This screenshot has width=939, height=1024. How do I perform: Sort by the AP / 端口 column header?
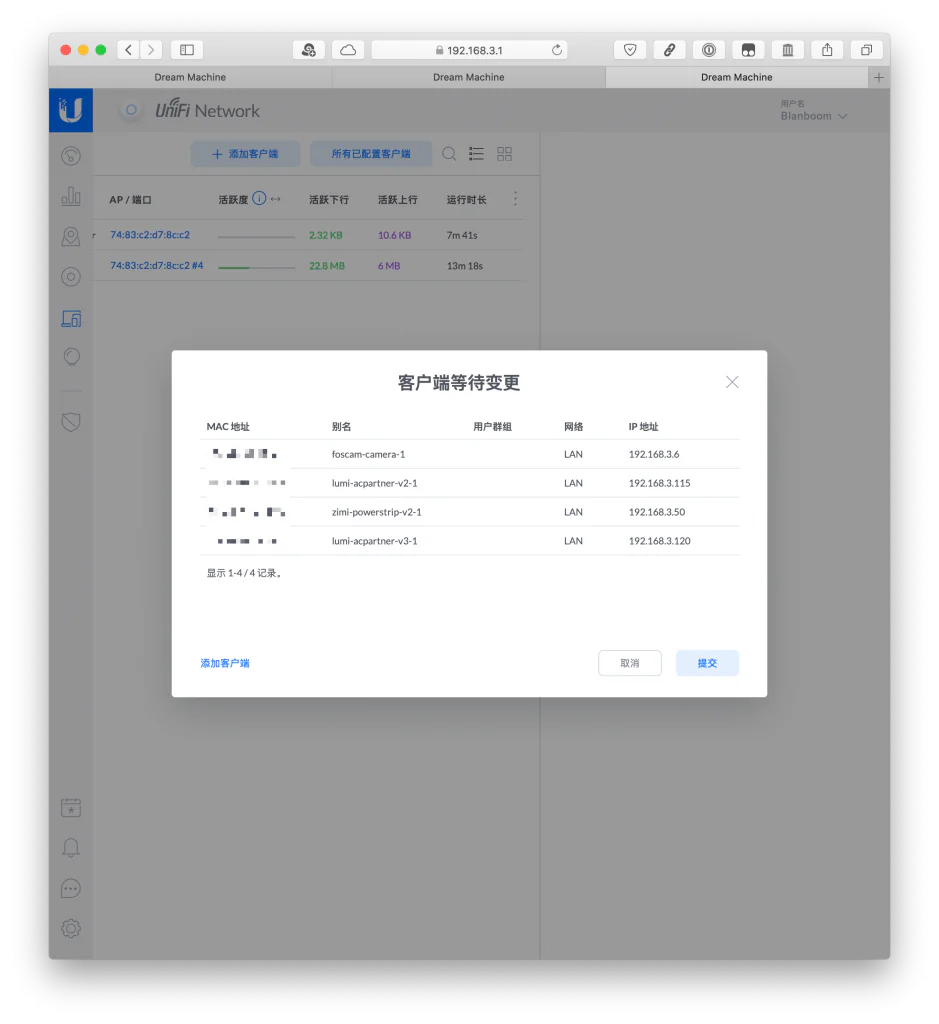tap(131, 200)
